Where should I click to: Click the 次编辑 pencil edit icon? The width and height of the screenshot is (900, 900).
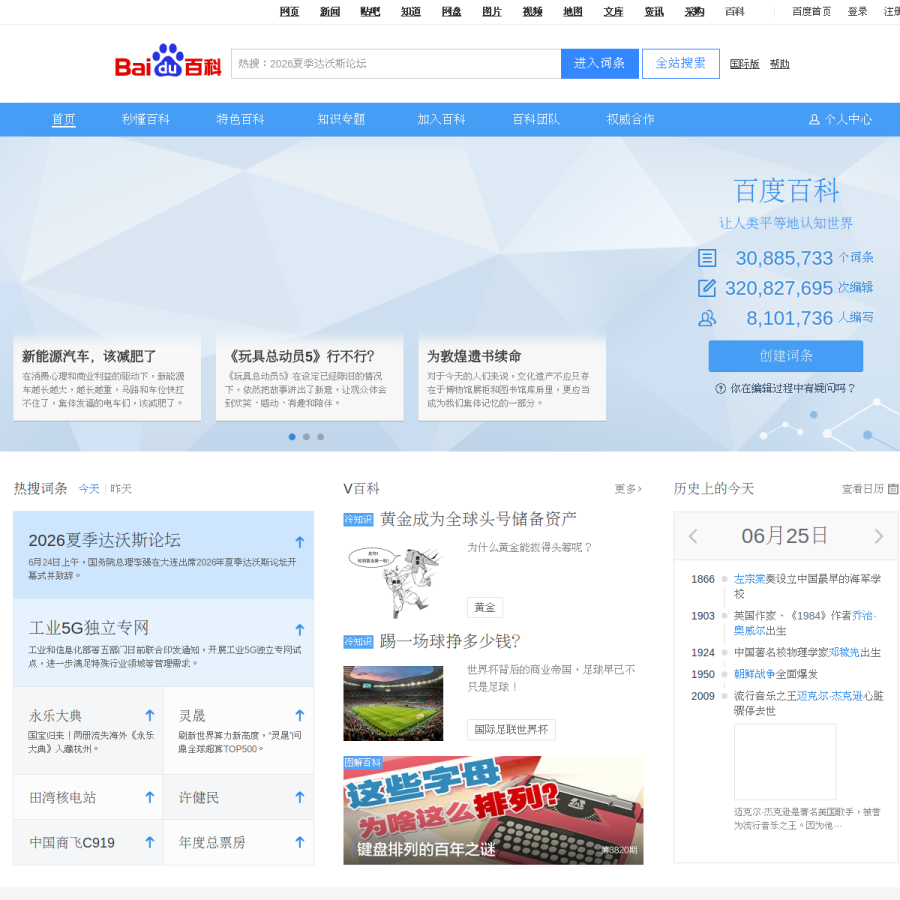point(707,288)
